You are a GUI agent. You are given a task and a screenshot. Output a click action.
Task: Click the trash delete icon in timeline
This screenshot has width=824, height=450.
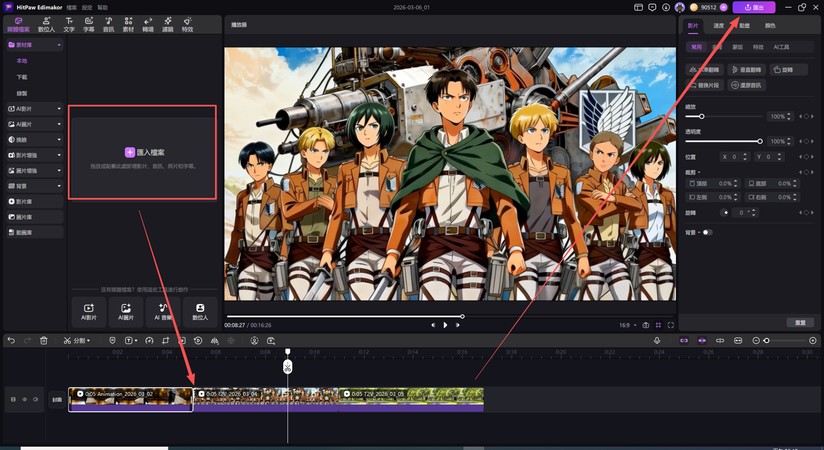43,340
